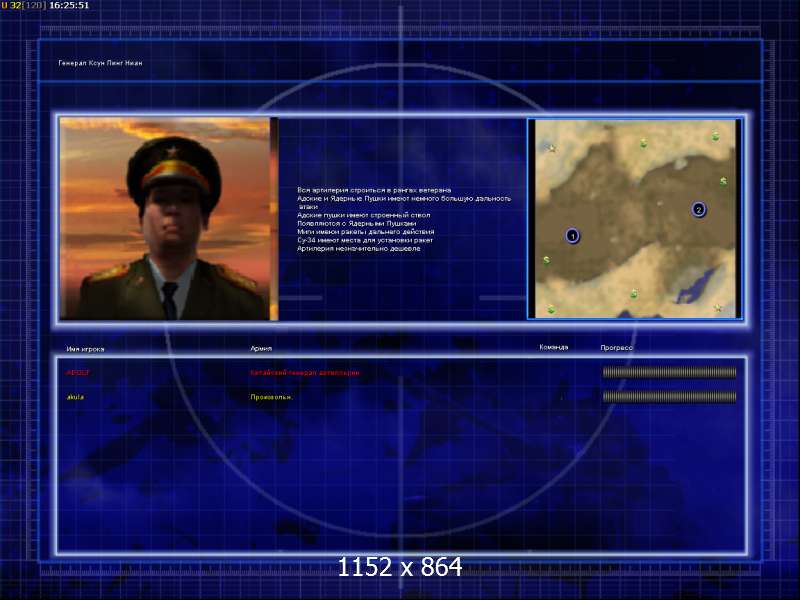Viewport: 800px width, 600px height.
Task: Click the star icon in minimap's lower-right corner
Action: [718, 308]
